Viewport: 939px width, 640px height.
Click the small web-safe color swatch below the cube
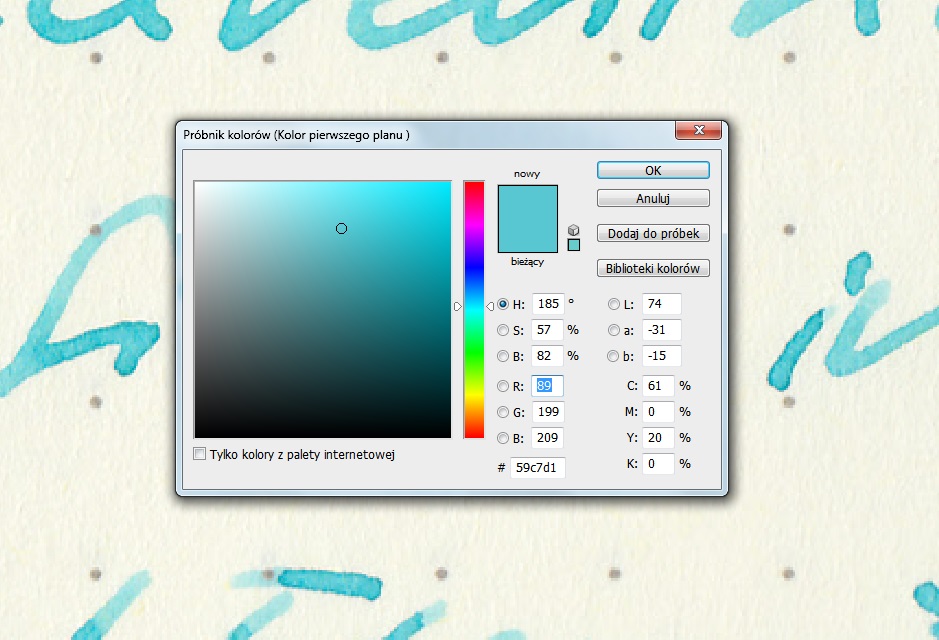coord(573,245)
